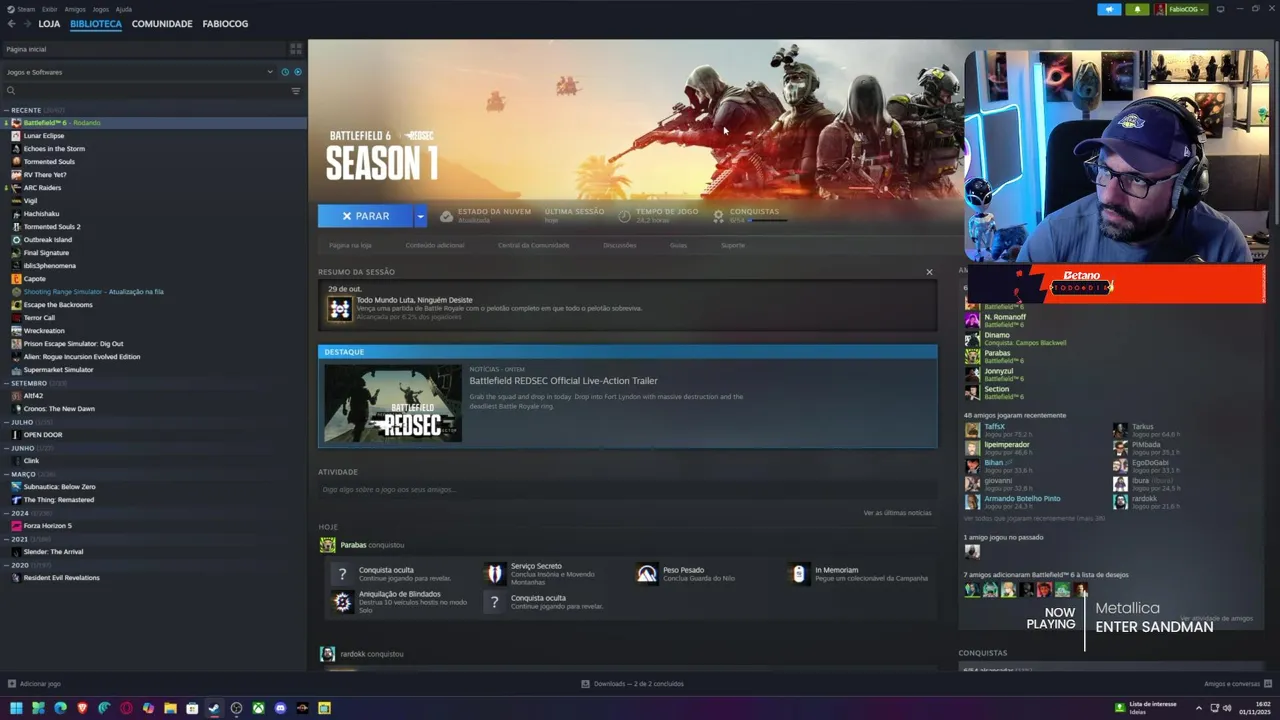Screen dimensions: 1280x720
Task: Click Aniquilação de Blindados achievement icon
Action: click(342, 602)
